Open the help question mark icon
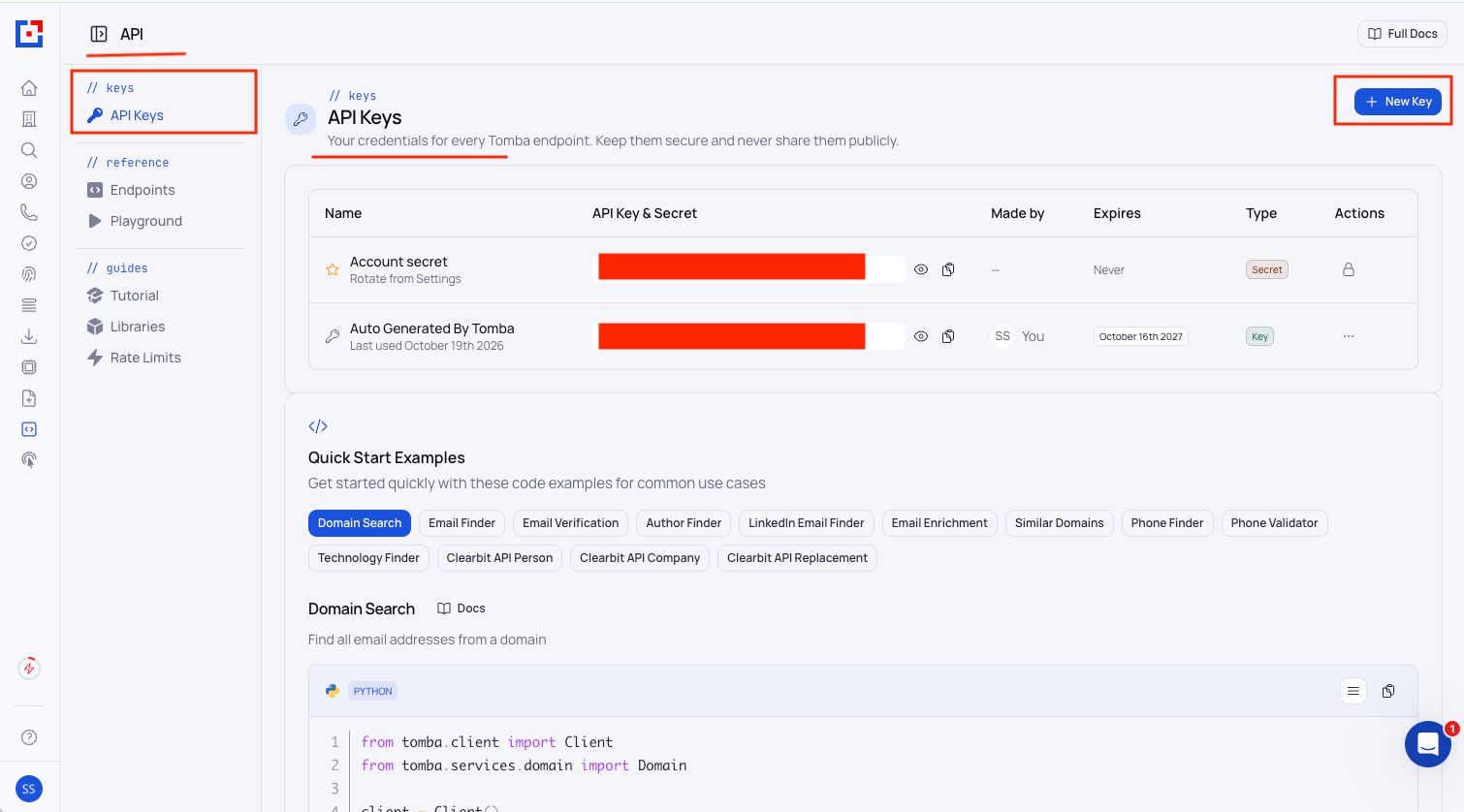 [29, 737]
